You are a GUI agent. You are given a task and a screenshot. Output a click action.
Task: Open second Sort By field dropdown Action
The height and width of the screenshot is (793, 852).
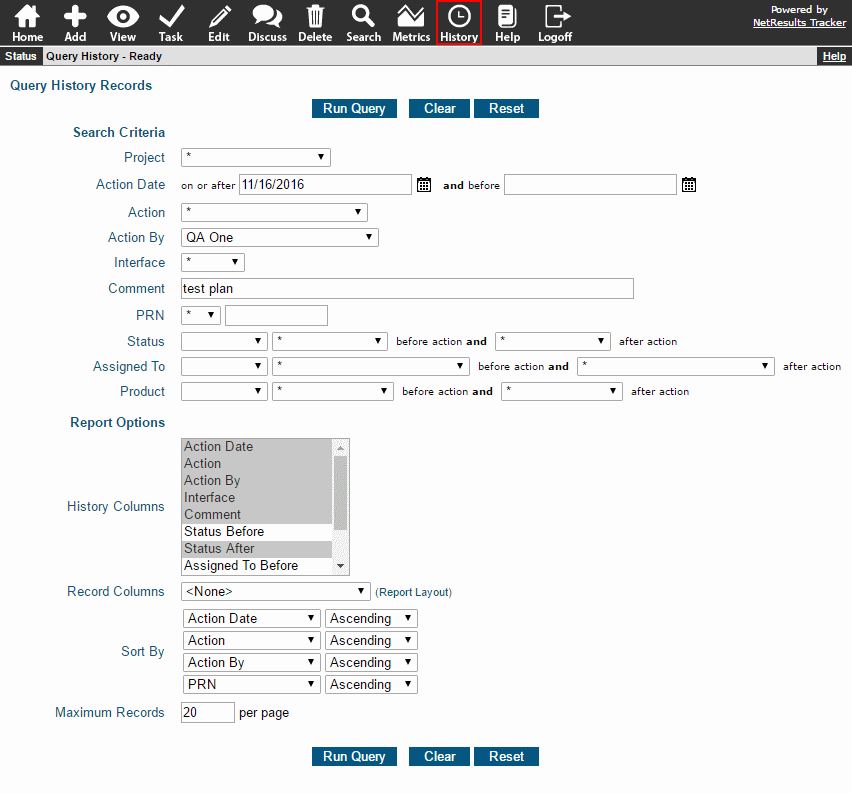[252, 640]
